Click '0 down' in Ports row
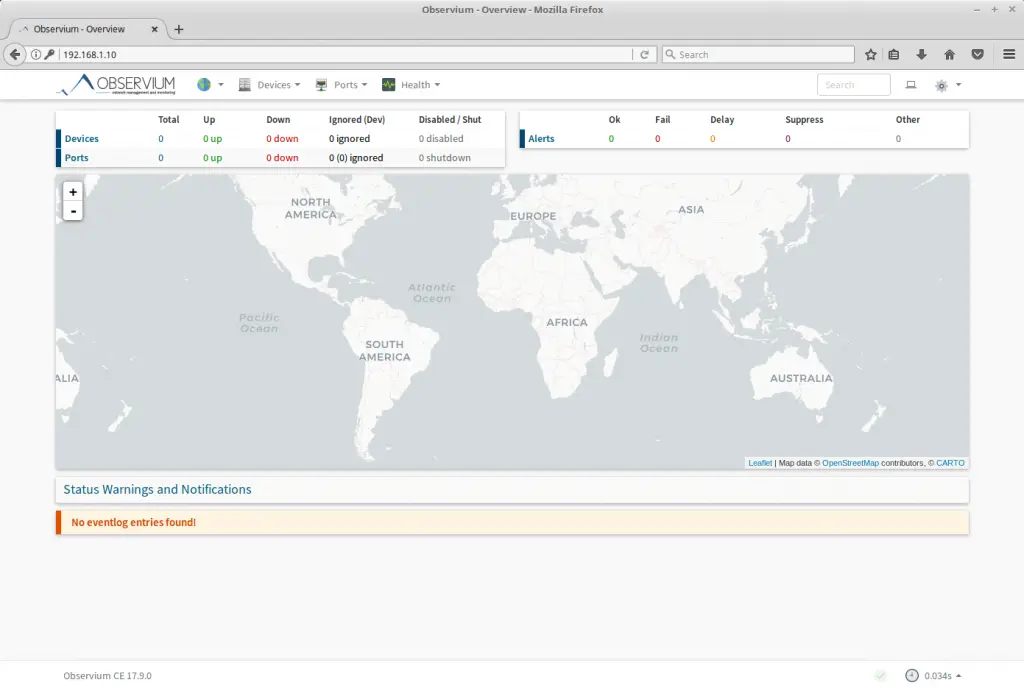 click(x=282, y=157)
